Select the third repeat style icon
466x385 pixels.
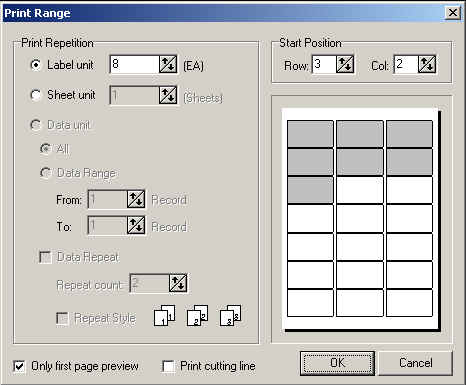tap(231, 315)
